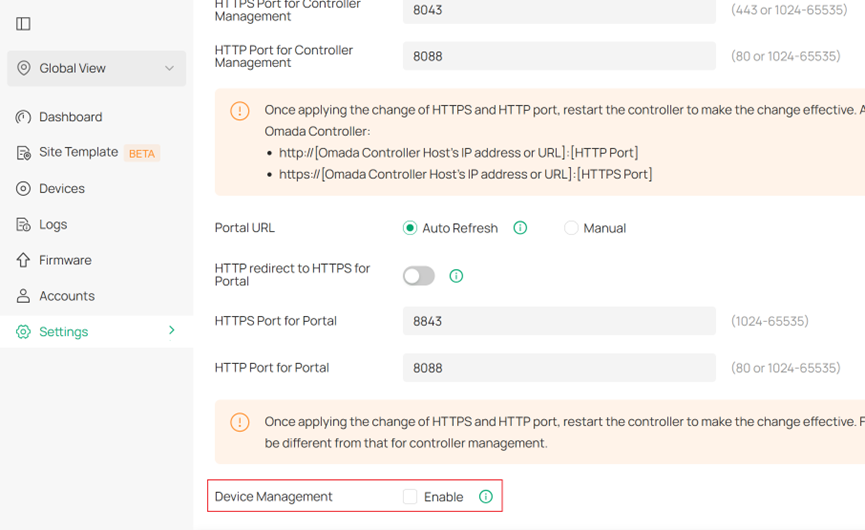Click the Accounts person icon
Screen dimensions: 865x530
[23, 296]
